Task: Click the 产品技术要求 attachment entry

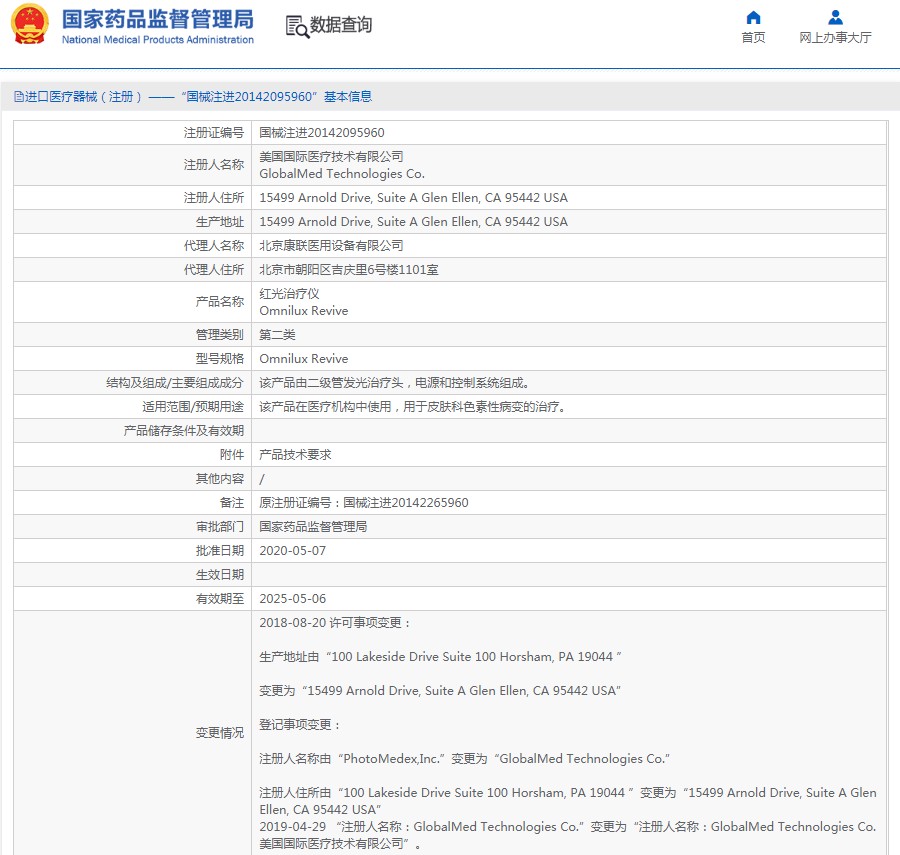Action: coord(295,454)
